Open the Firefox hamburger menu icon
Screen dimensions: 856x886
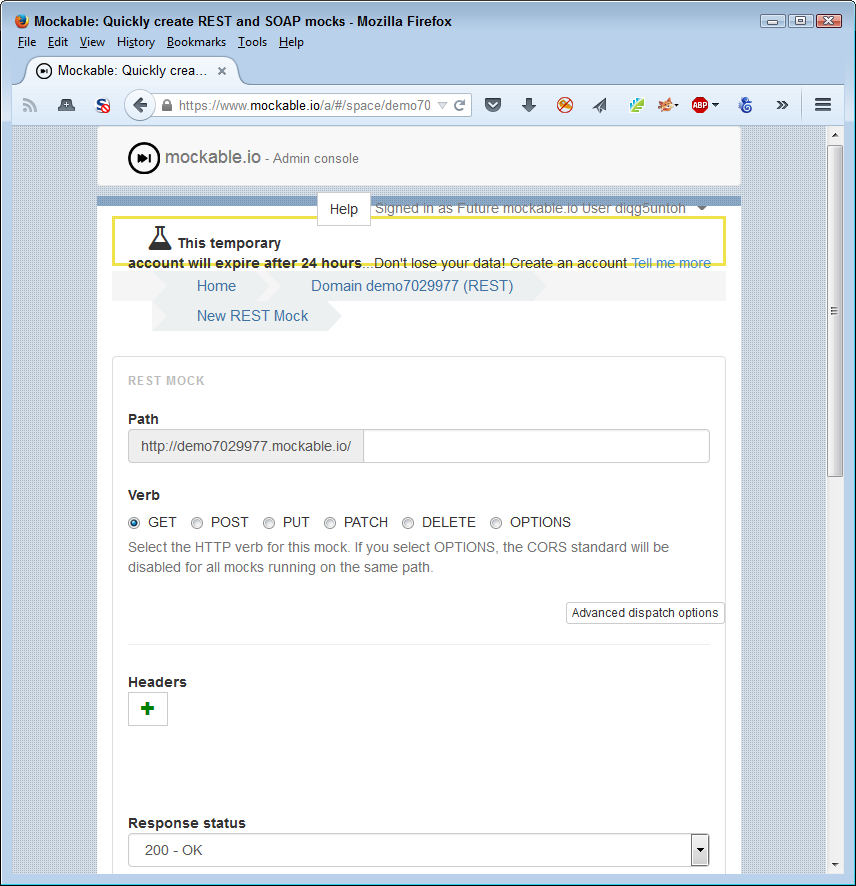point(822,104)
